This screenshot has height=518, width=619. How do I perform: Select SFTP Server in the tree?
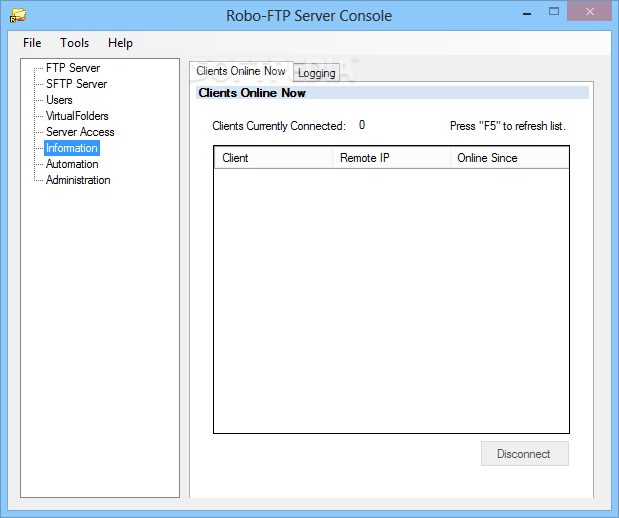[x=76, y=84]
